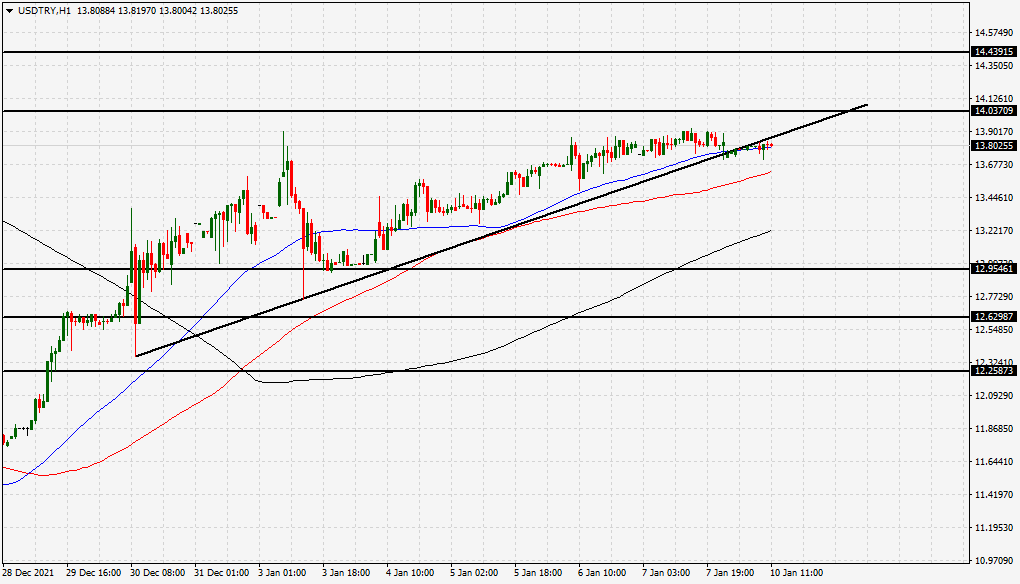Viewport: 1020px width, 584px height.
Task: Click the end of the red moving average line
Action: (771, 172)
